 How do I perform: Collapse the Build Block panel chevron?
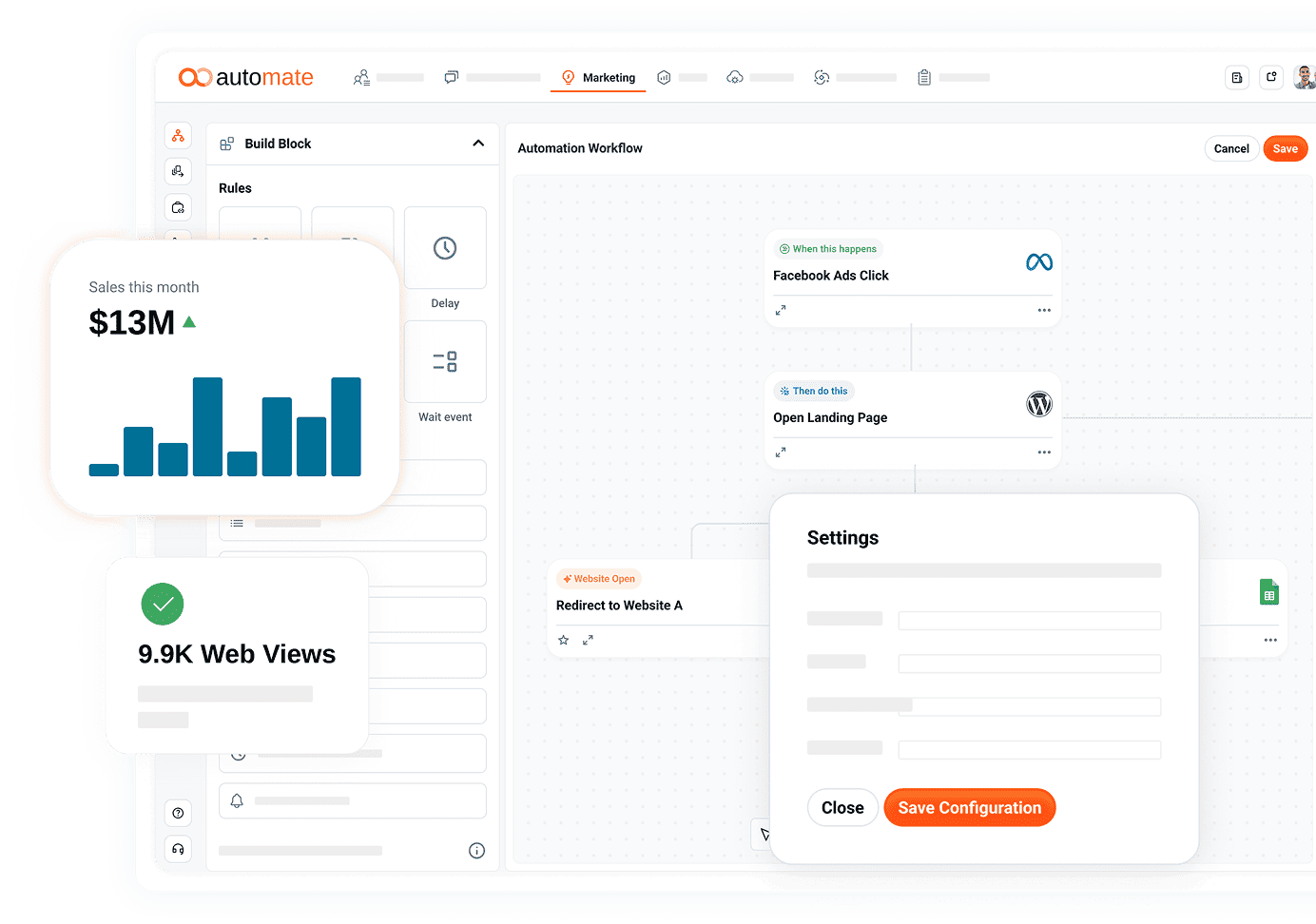coord(478,144)
